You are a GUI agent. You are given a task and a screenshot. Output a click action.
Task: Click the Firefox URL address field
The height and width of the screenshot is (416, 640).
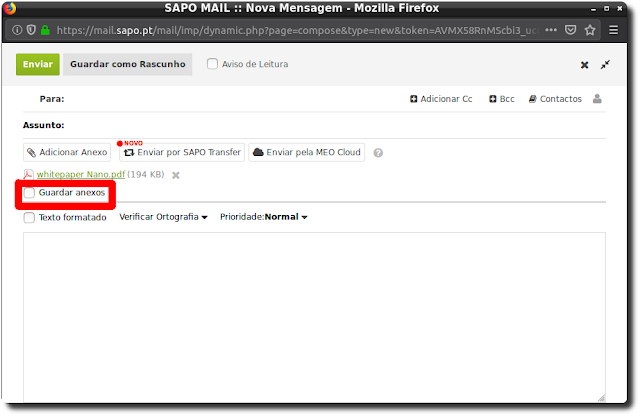pos(297,30)
